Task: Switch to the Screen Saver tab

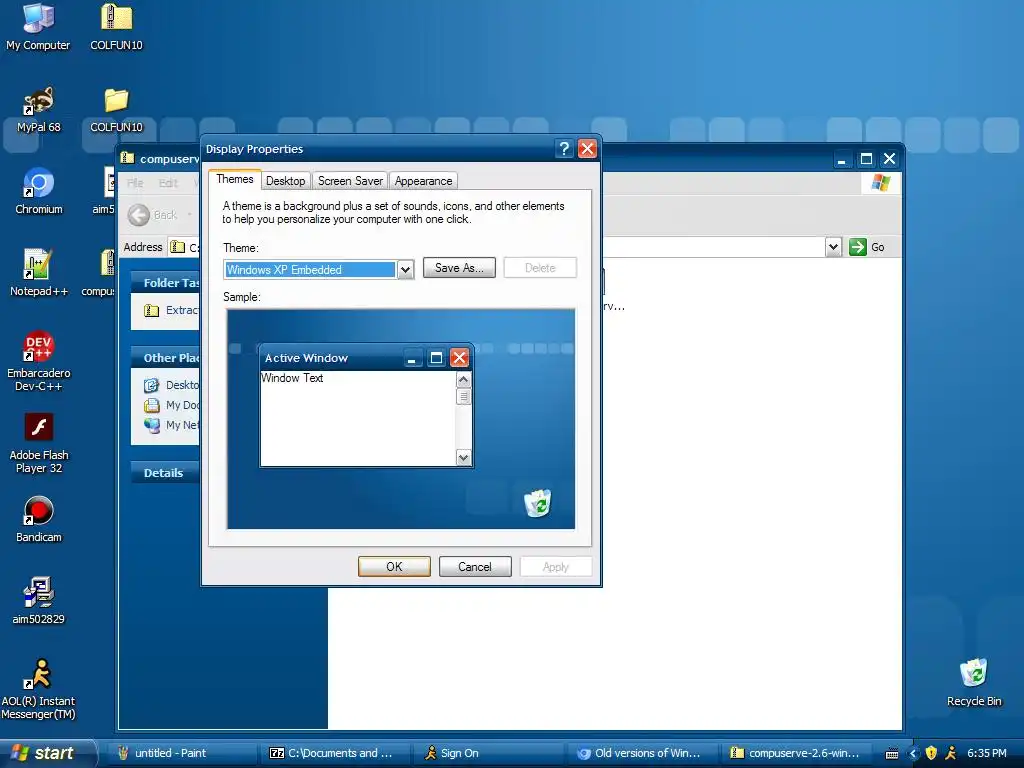Action: coord(350,181)
